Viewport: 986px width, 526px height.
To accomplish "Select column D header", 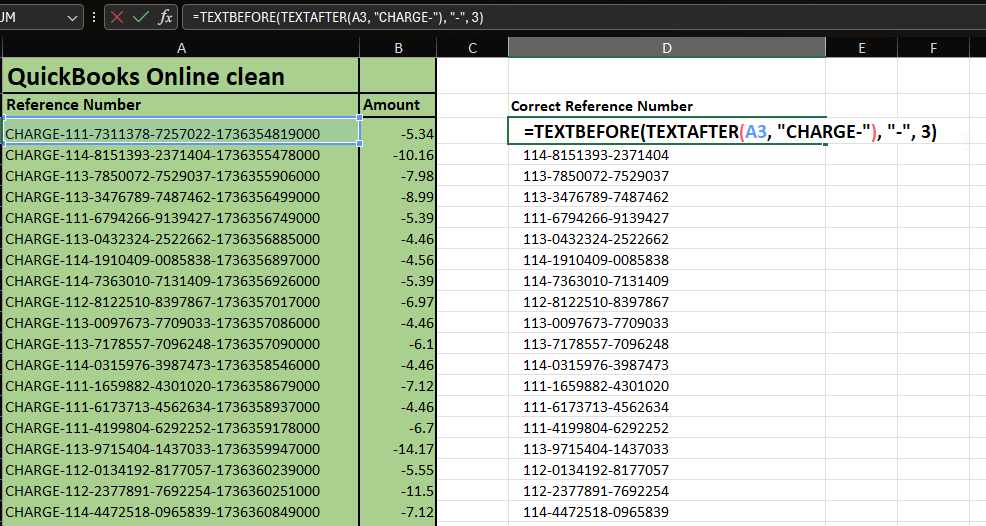I will 666,47.
